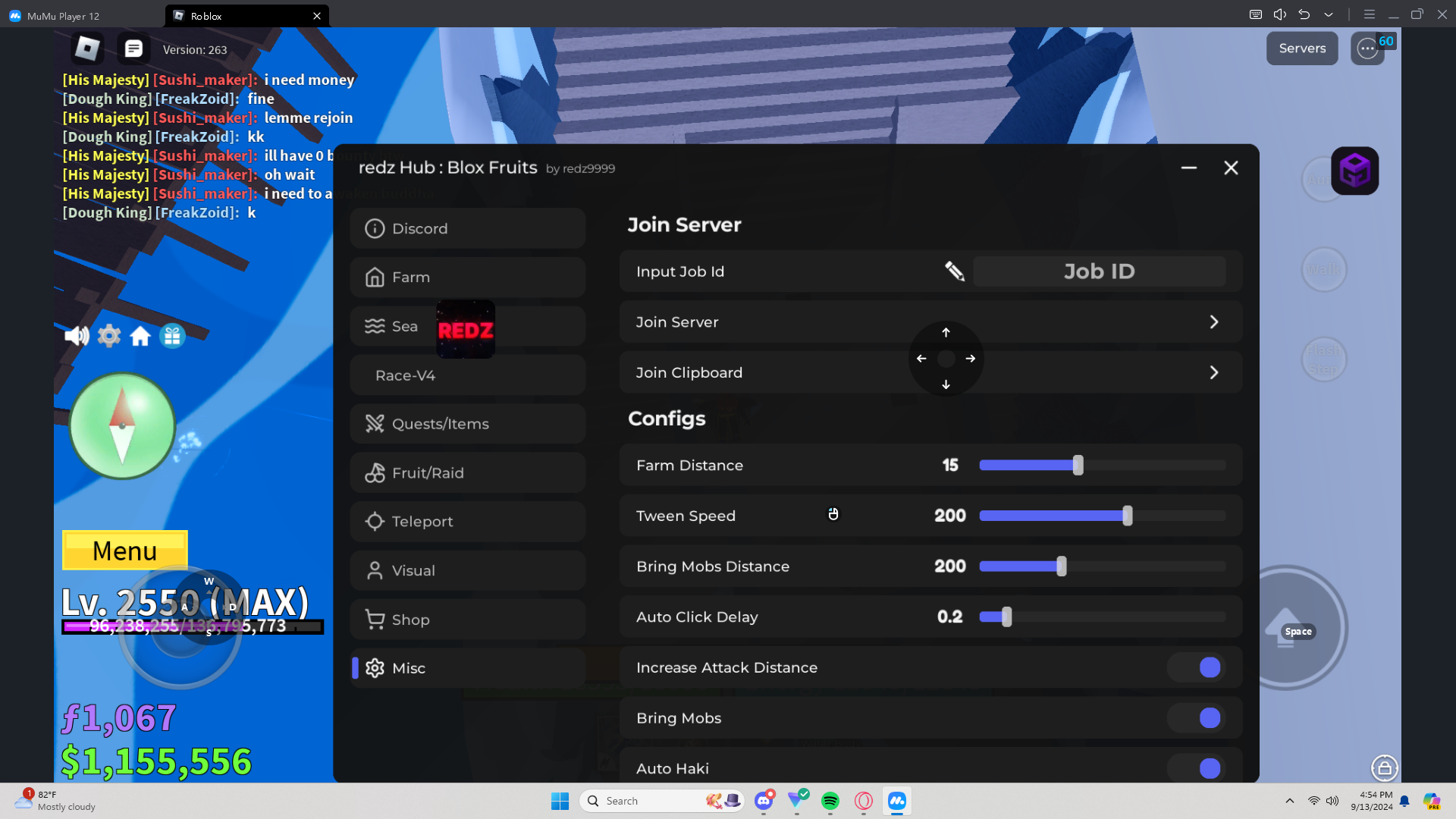Open the notifications bell icon

1404,801
